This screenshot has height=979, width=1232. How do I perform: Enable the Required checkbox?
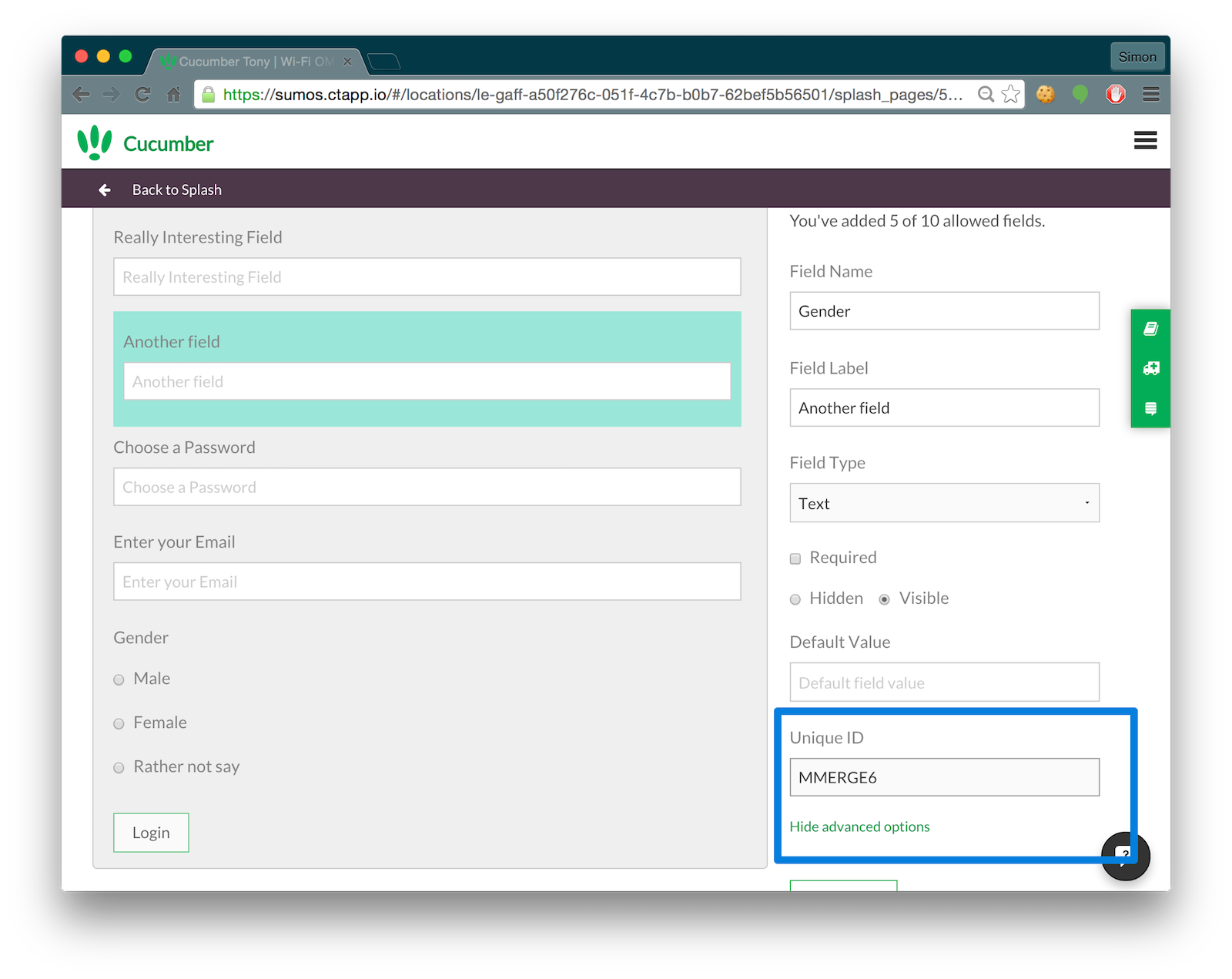coord(795,558)
